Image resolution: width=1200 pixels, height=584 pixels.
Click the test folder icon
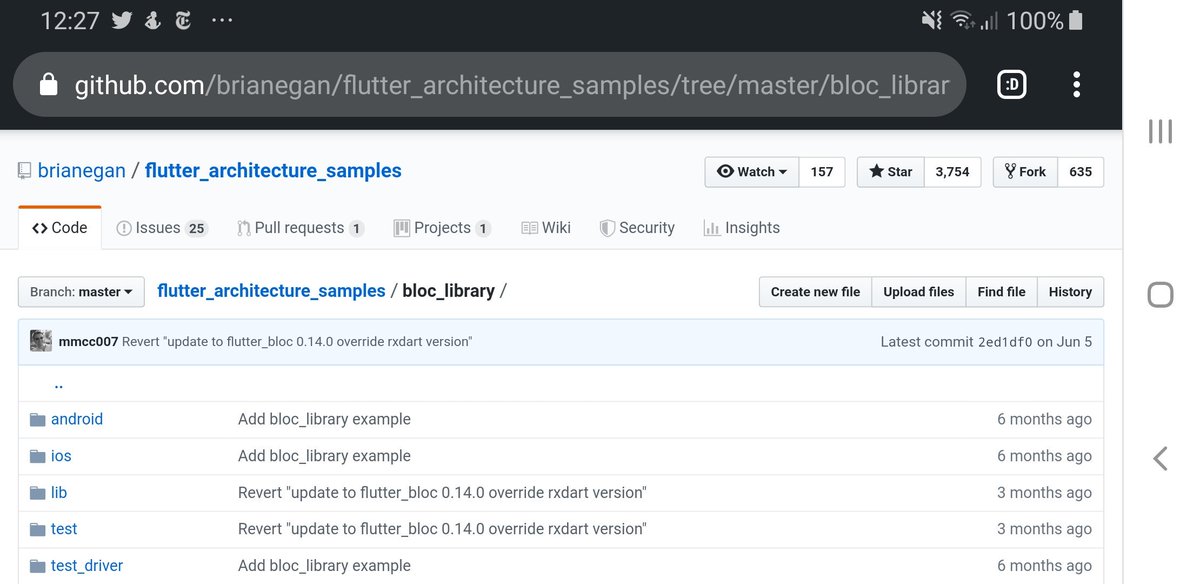(38, 529)
